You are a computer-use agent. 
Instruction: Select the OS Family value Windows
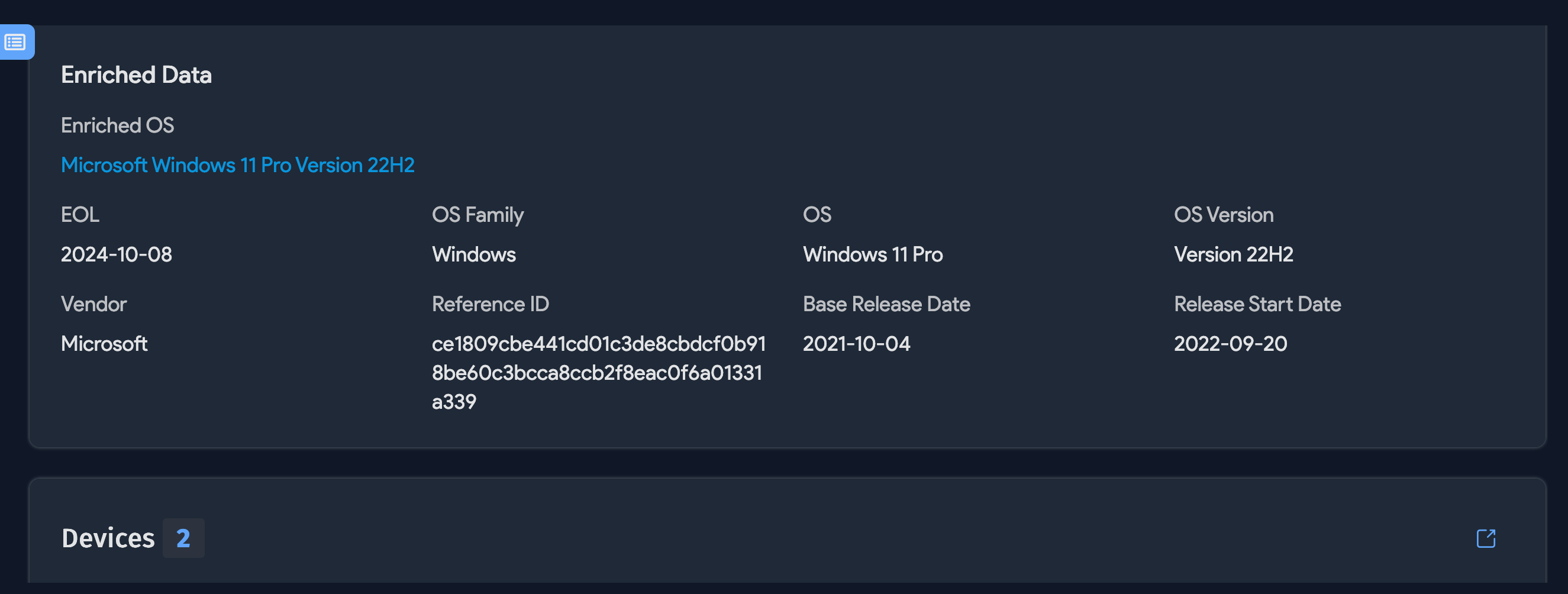(473, 254)
